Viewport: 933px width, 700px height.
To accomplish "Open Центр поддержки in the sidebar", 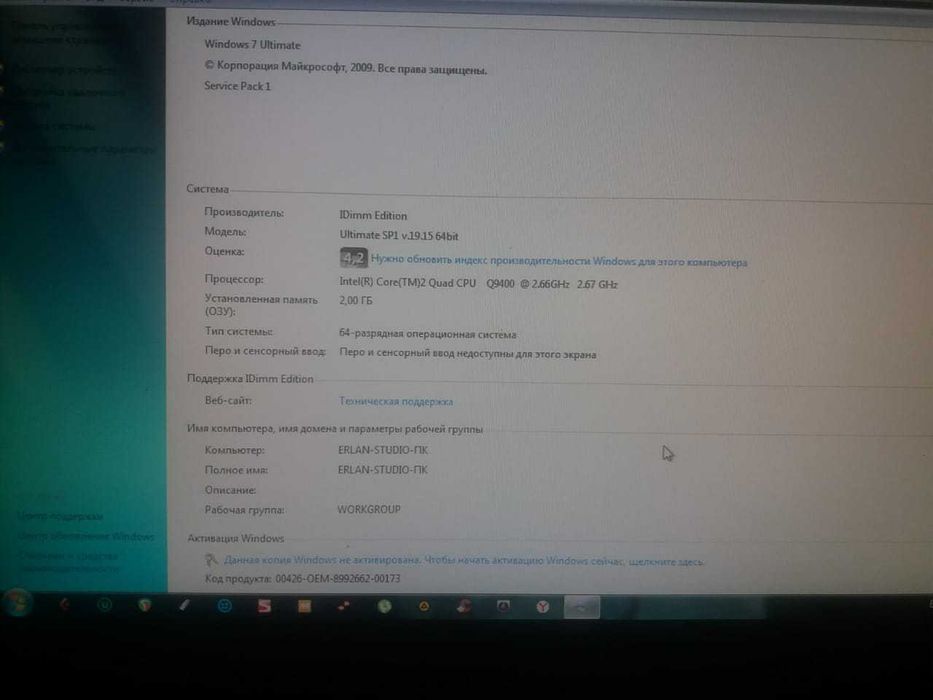I will pyautogui.click(x=60, y=516).
